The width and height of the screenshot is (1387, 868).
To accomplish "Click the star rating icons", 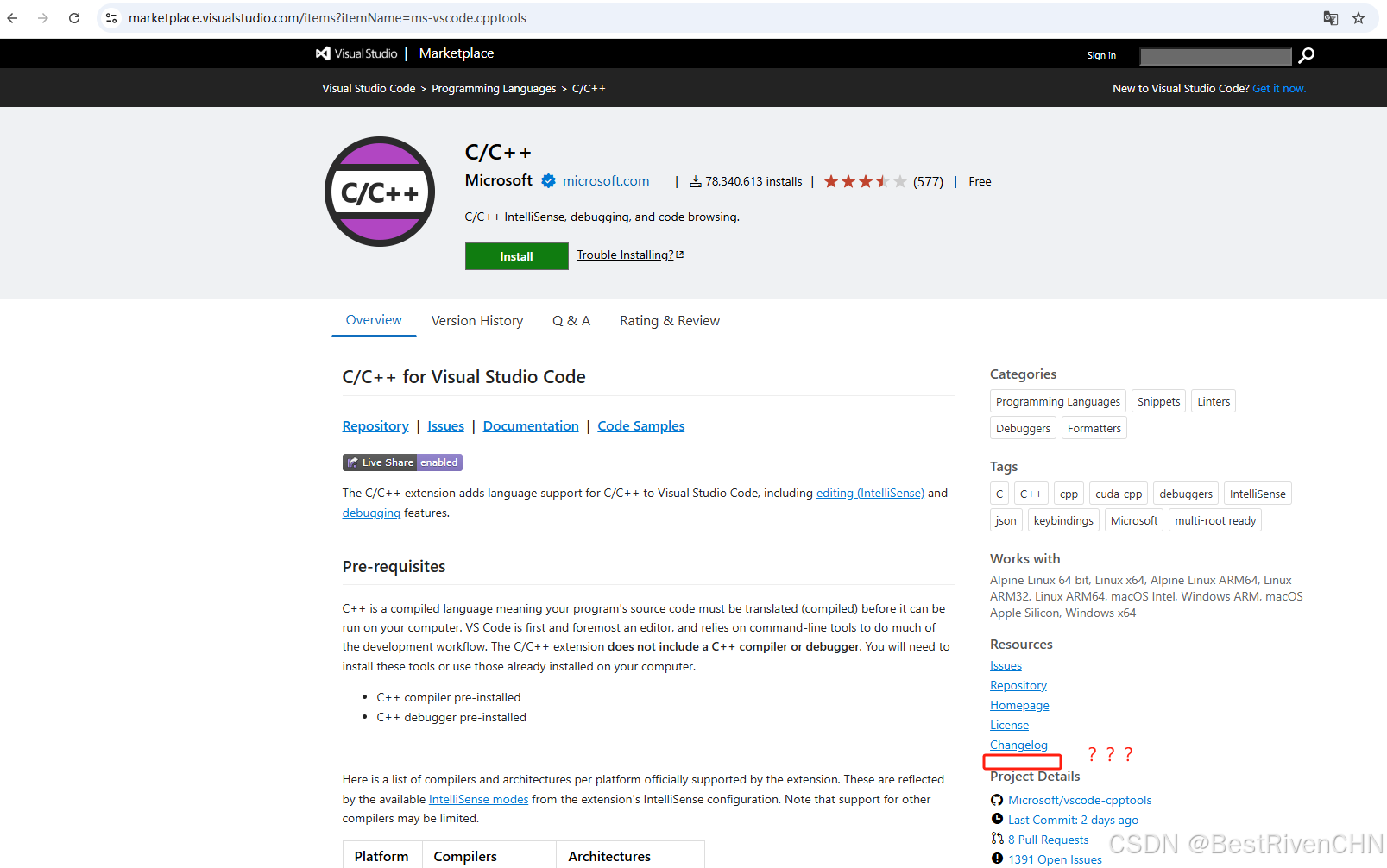I will click(x=865, y=181).
